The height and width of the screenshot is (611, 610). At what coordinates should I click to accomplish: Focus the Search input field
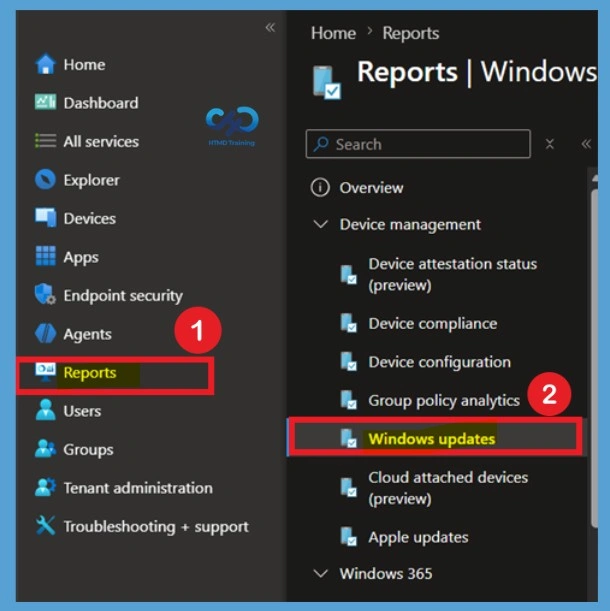(x=418, y=144)
